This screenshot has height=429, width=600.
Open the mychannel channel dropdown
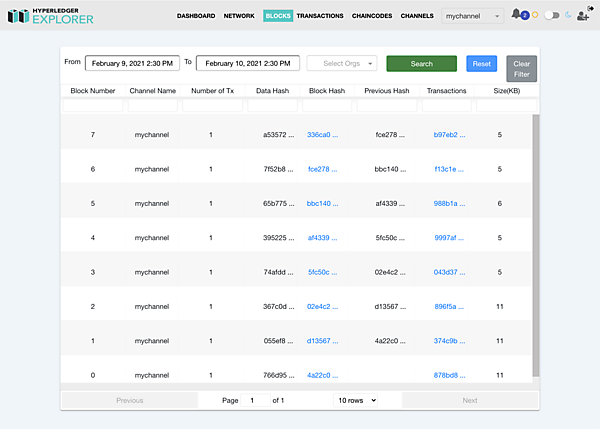(472, 16)
